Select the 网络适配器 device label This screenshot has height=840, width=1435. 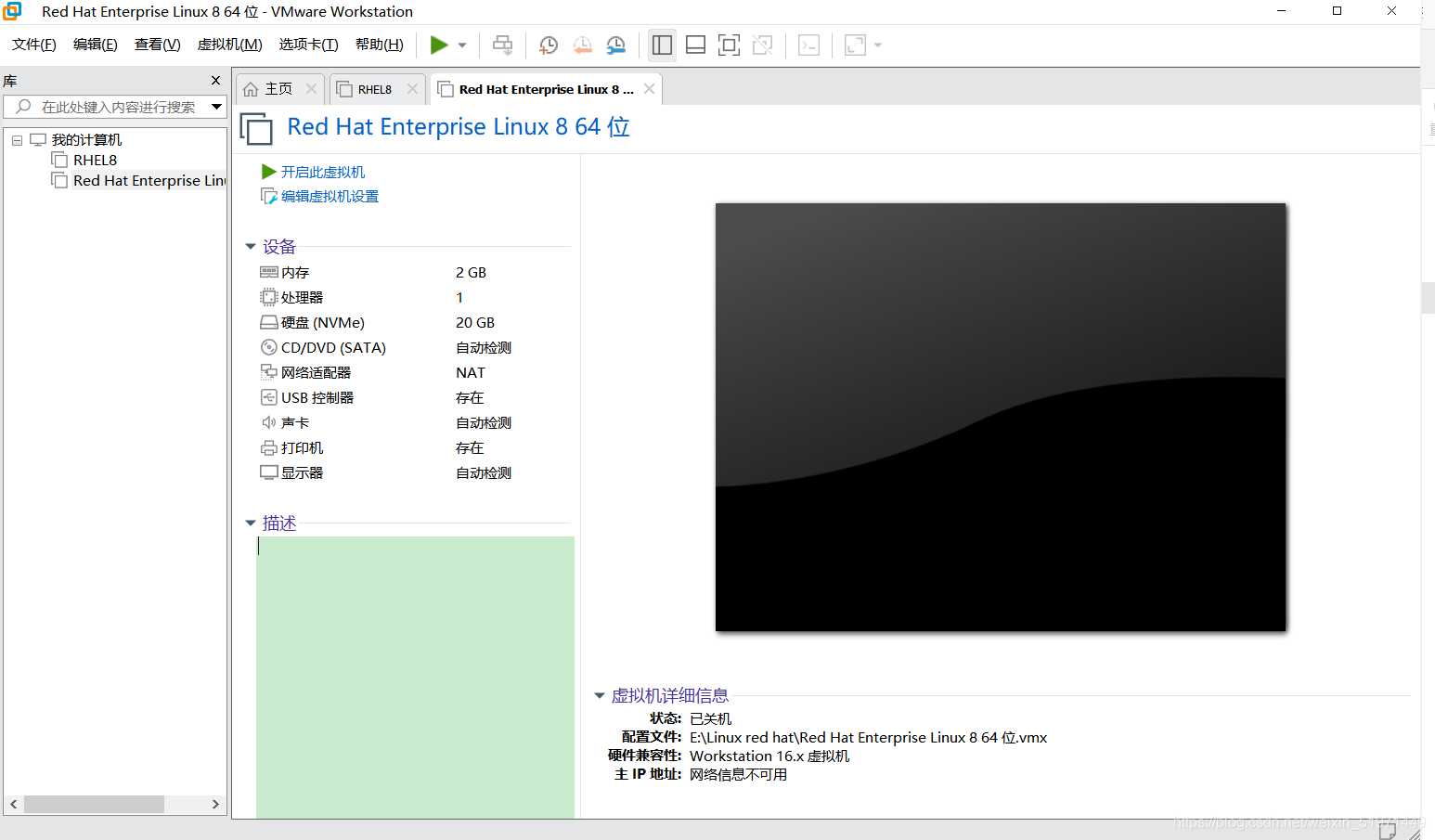point(317,372)
